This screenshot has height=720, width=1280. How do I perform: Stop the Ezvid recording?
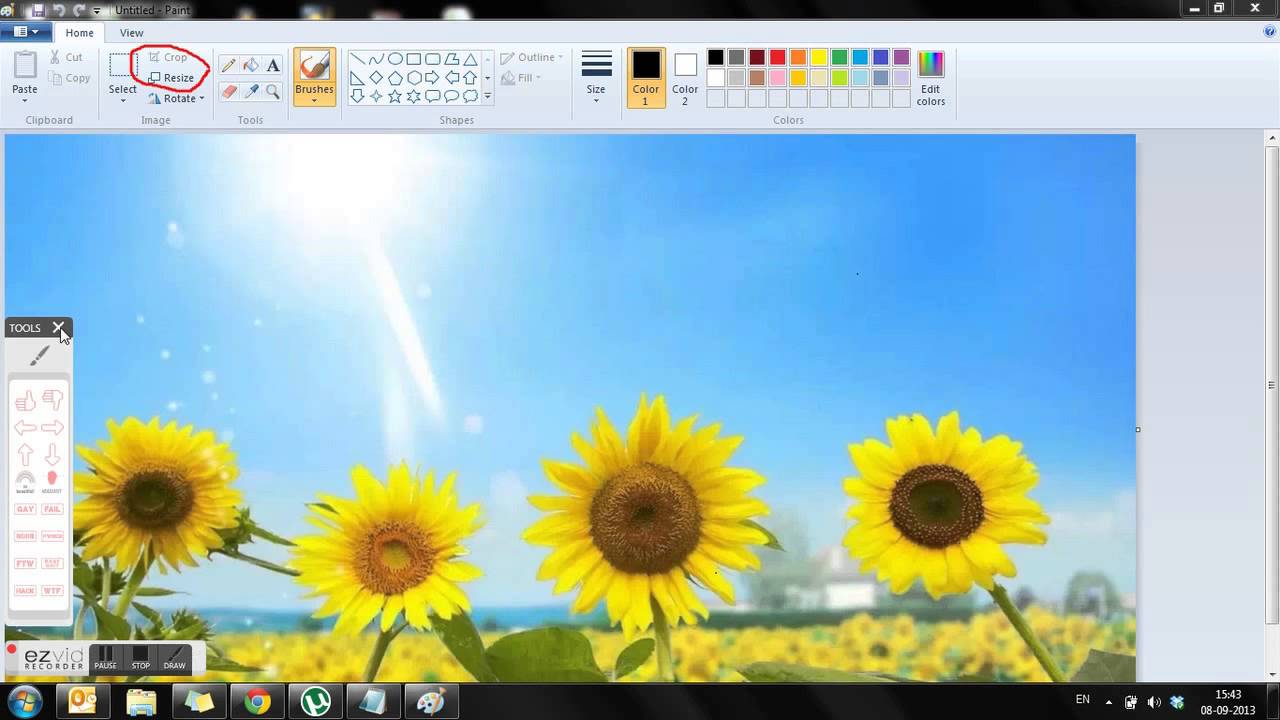pos(141,658)
